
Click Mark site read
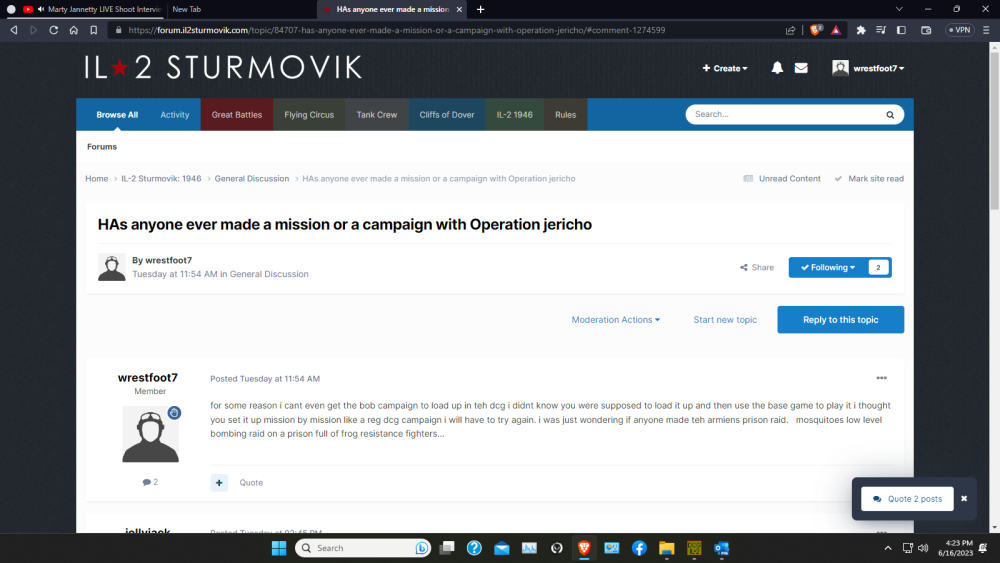[x=869, y=179]
